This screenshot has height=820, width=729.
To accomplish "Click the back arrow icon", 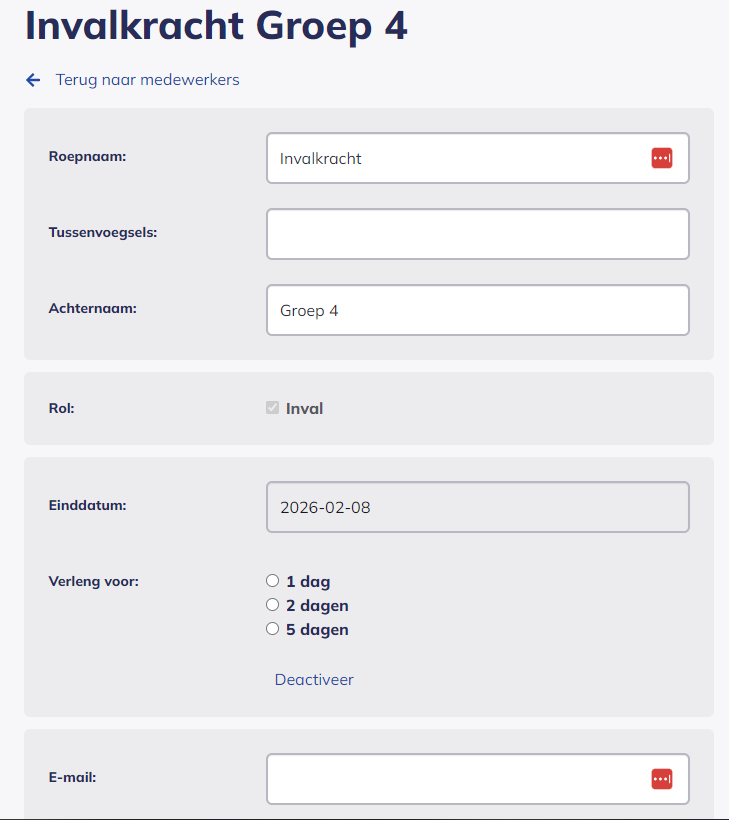I will pos(33,80).
